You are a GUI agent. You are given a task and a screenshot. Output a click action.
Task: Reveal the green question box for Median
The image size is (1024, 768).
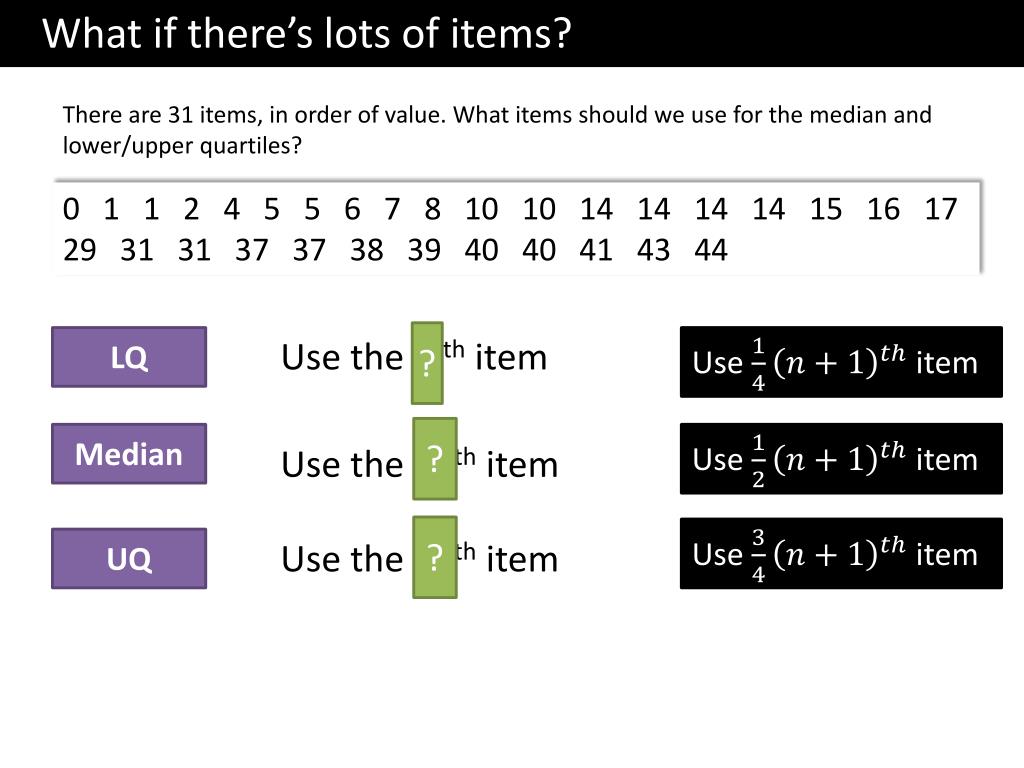pos(434,459)
